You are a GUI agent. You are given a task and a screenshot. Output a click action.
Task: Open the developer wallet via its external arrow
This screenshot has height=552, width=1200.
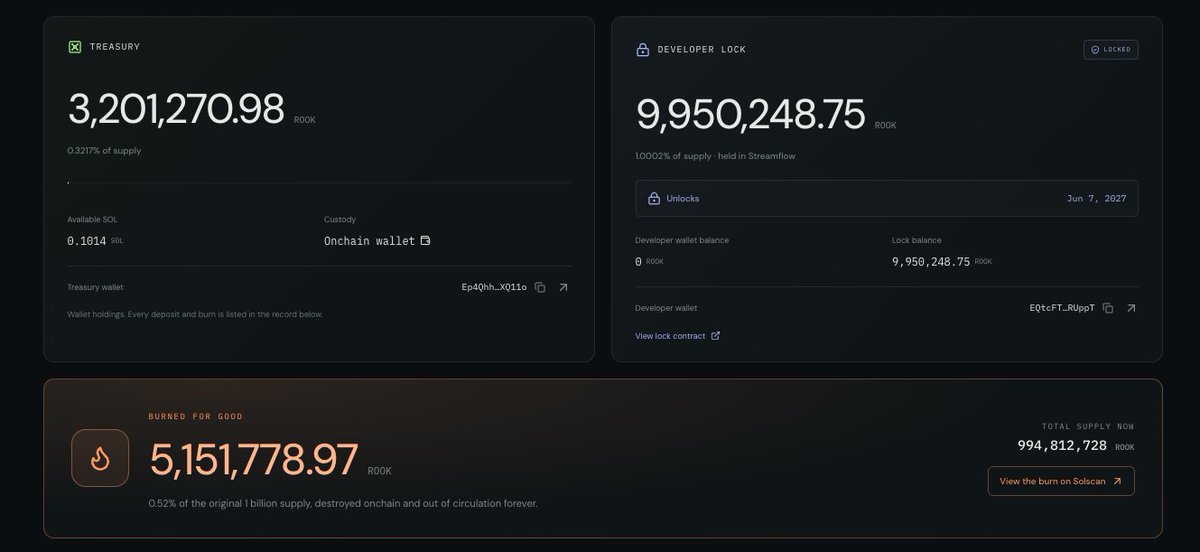1131,308
